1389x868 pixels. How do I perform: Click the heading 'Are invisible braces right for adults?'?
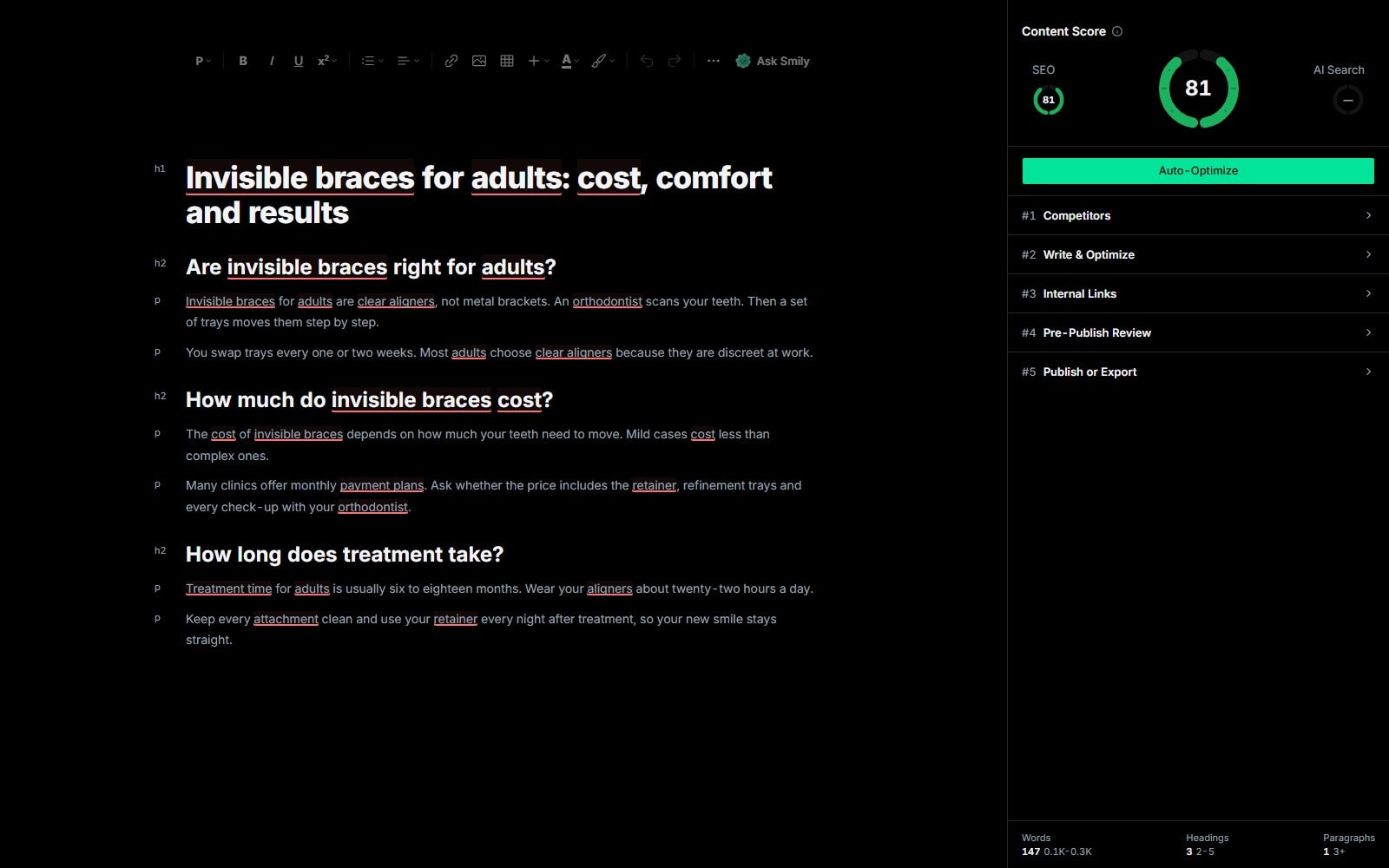pos(371,267)
